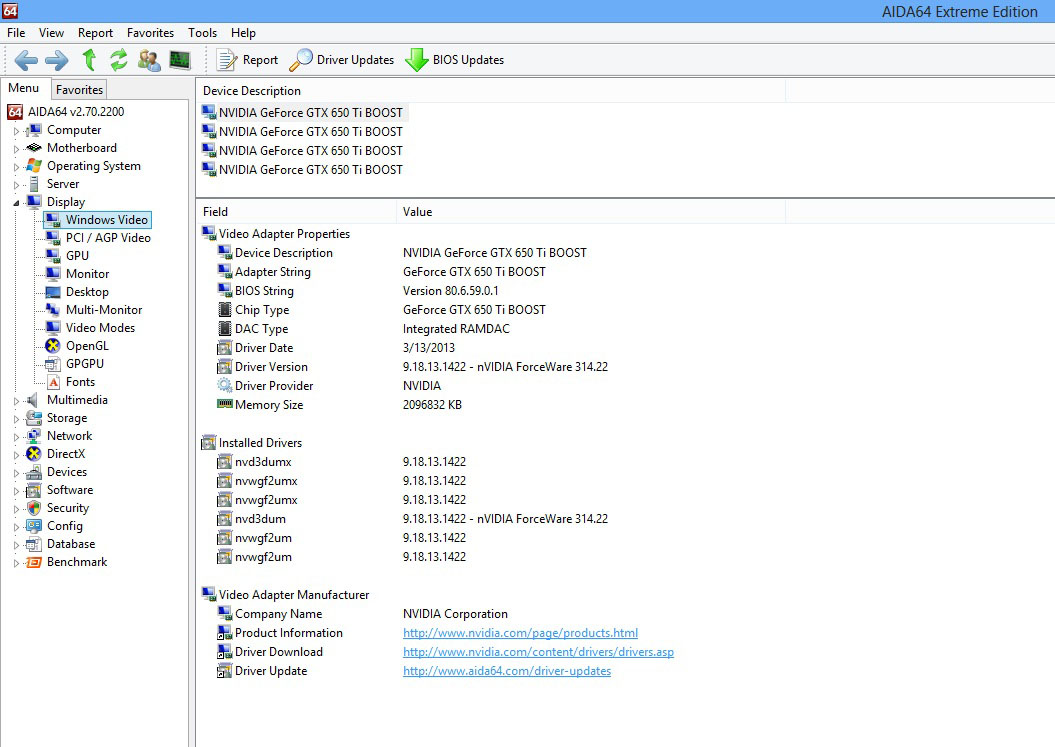
Task: Click the Installed Drivers group header
Action: pos(252,443)
